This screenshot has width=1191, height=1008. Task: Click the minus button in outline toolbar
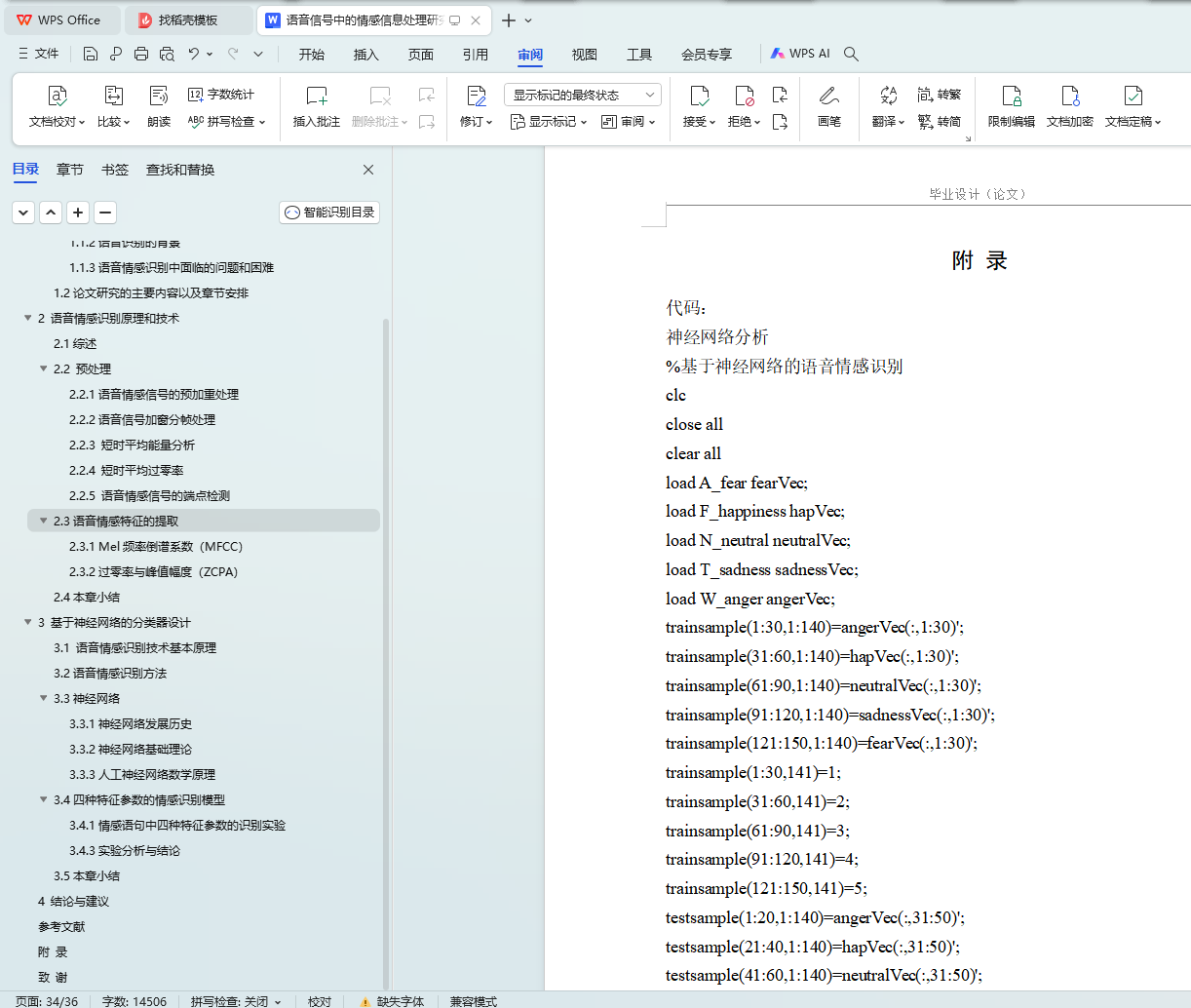point(105,212)
